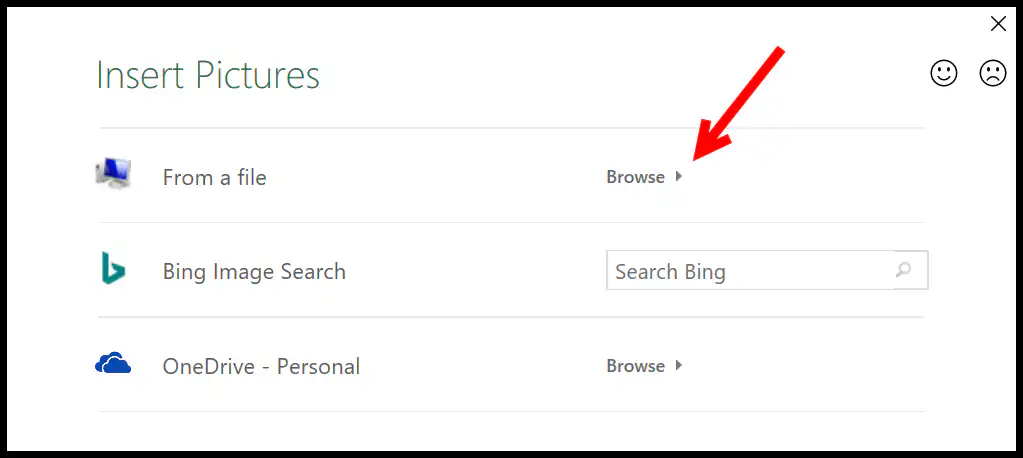This screenshot has width=1023, height=458.
Task: Click the computer icon beside From a file
Action: click(x=113, y=174)
